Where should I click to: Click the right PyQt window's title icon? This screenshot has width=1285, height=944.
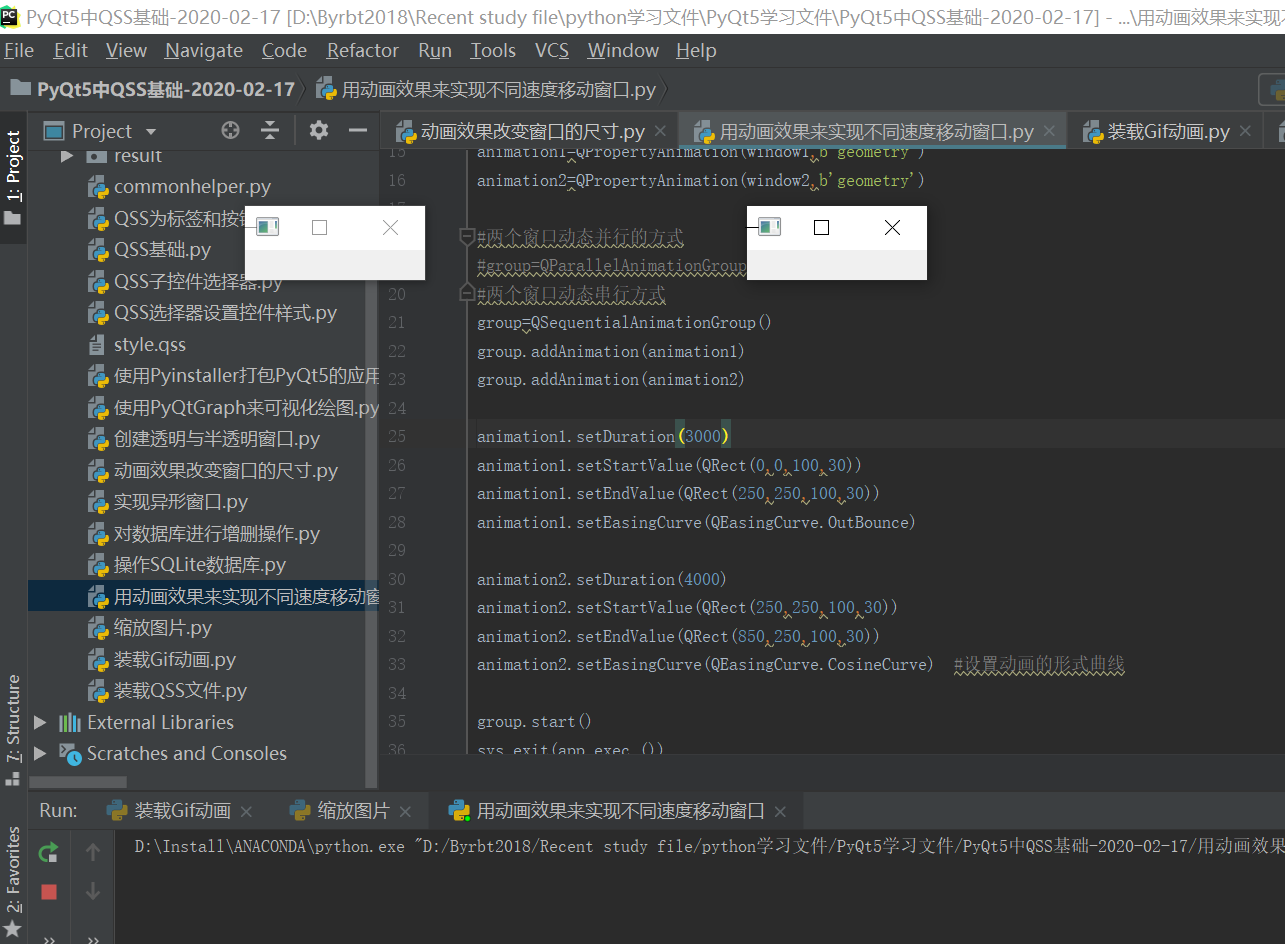pyautogui.click(x=769, y=227)
